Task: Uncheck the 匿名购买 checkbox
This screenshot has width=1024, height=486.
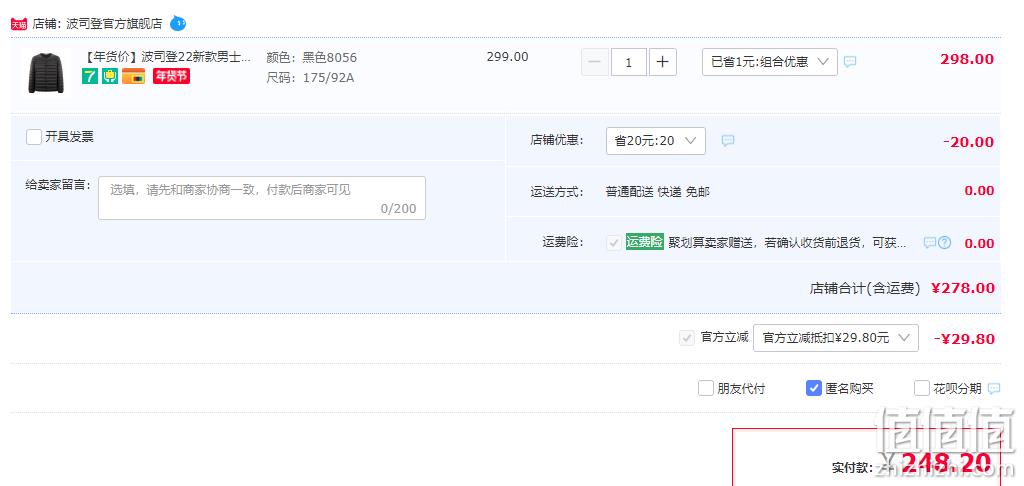Action: [x=814, y=388]
